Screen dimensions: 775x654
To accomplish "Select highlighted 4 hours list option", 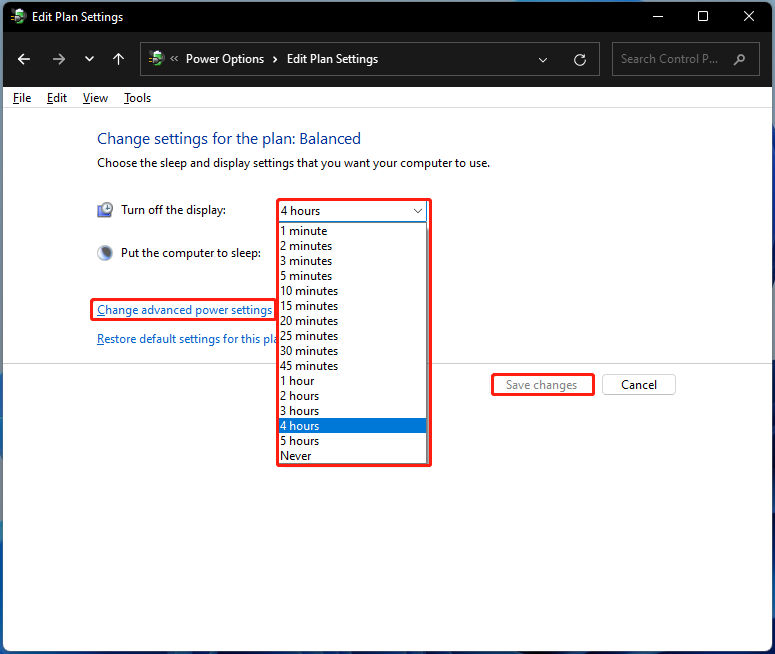I will tap(353, 426).
